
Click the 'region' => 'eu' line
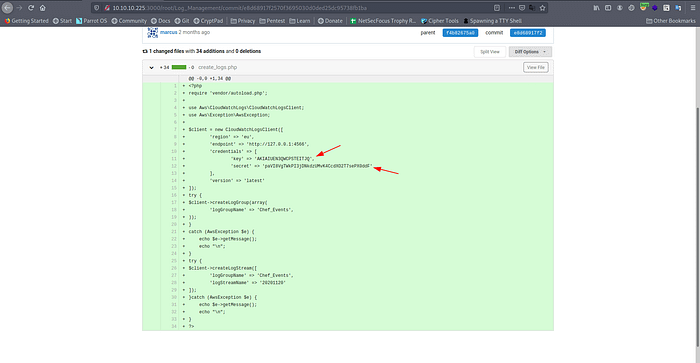pos(348,137)
